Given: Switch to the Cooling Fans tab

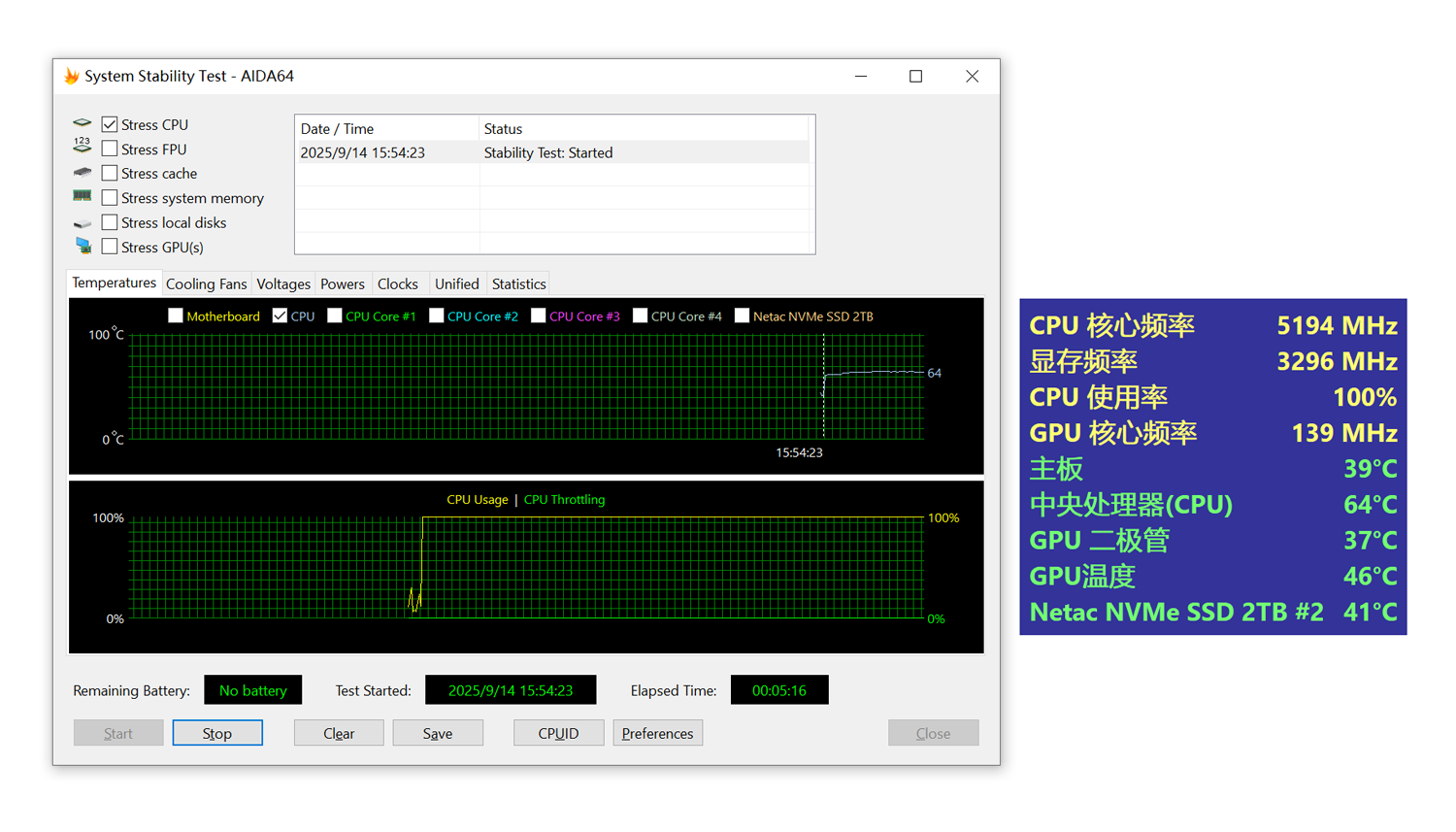Looking at the screenshot, I should tap(206, 284).
